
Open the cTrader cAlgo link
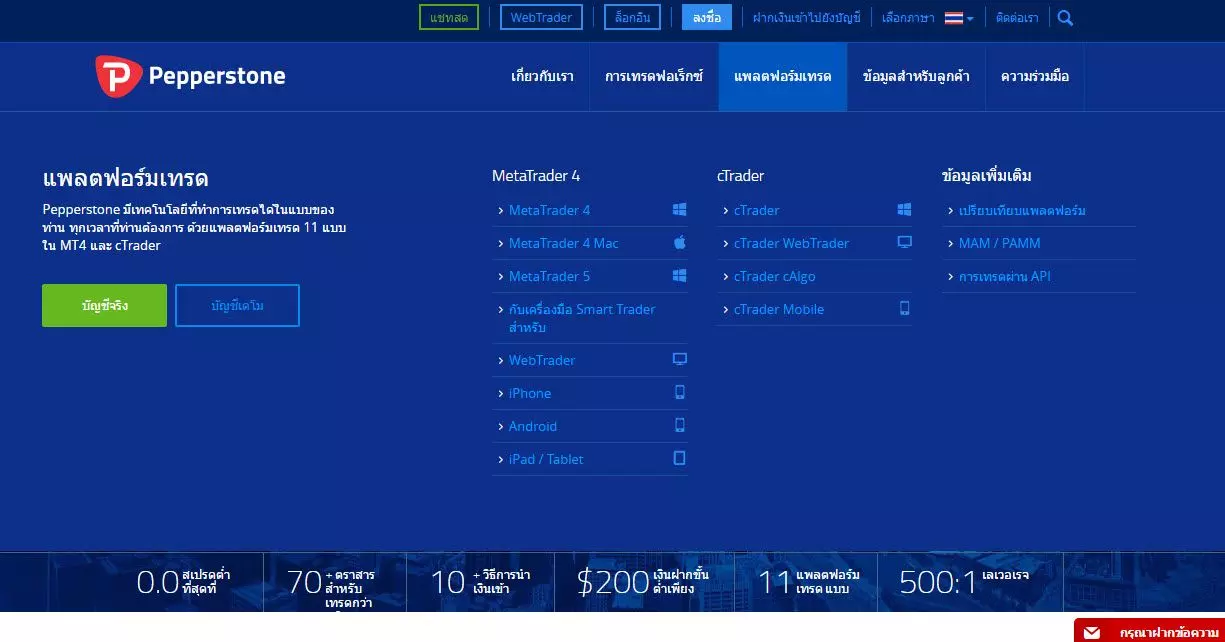click(773, 276)
